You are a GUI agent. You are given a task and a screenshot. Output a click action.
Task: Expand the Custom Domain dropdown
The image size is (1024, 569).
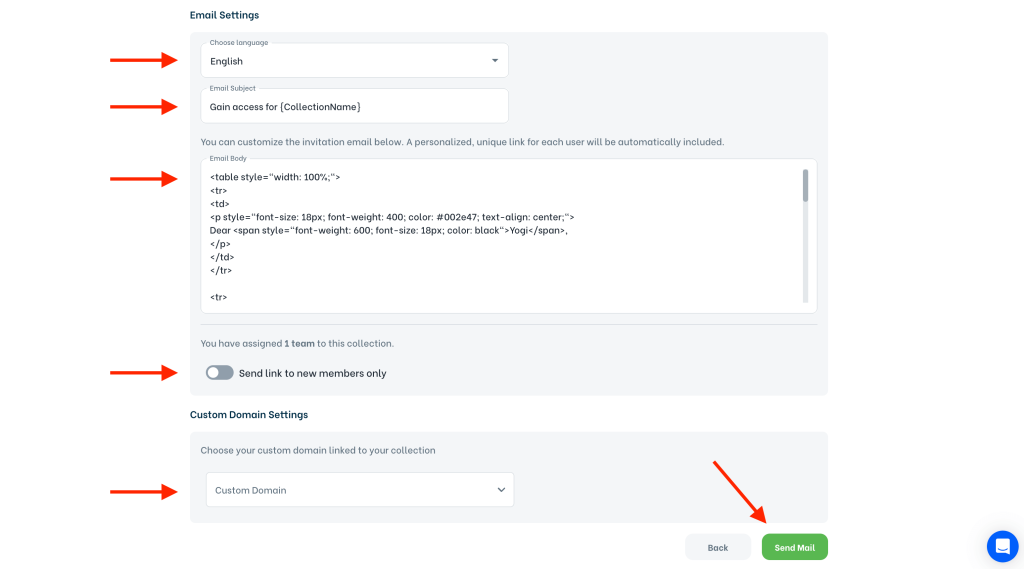pyautogui.click(x=359, y=490)
